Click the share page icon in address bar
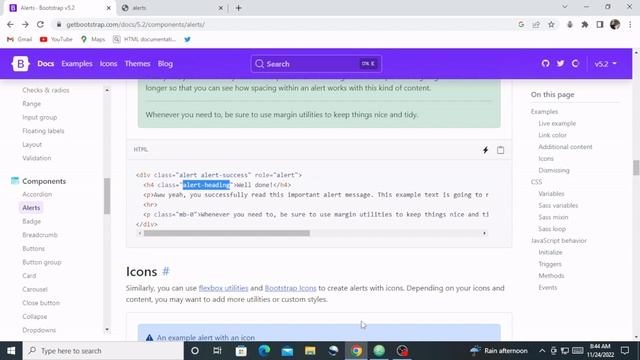 536,24
